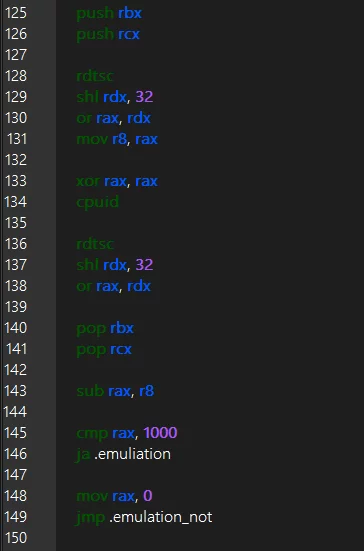Image resolution: width=364 pixels, height=551 pixels.
Task: Click the 'ja .emuliation' jump line
Action: (x=123, y=454)
